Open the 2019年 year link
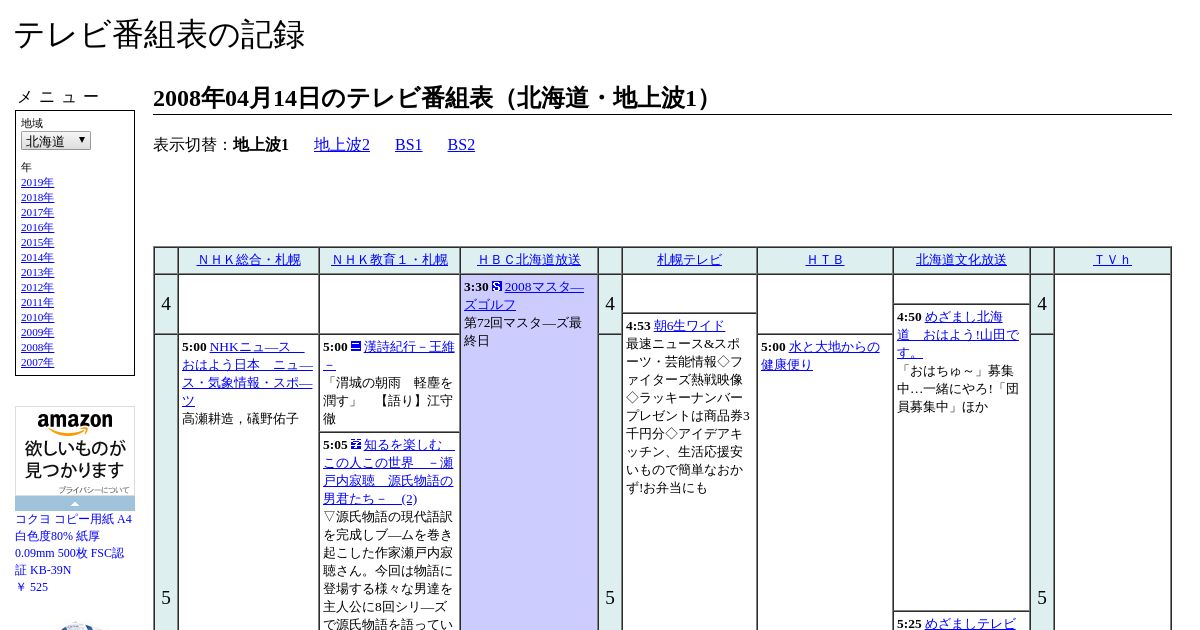 click(37, 183)
